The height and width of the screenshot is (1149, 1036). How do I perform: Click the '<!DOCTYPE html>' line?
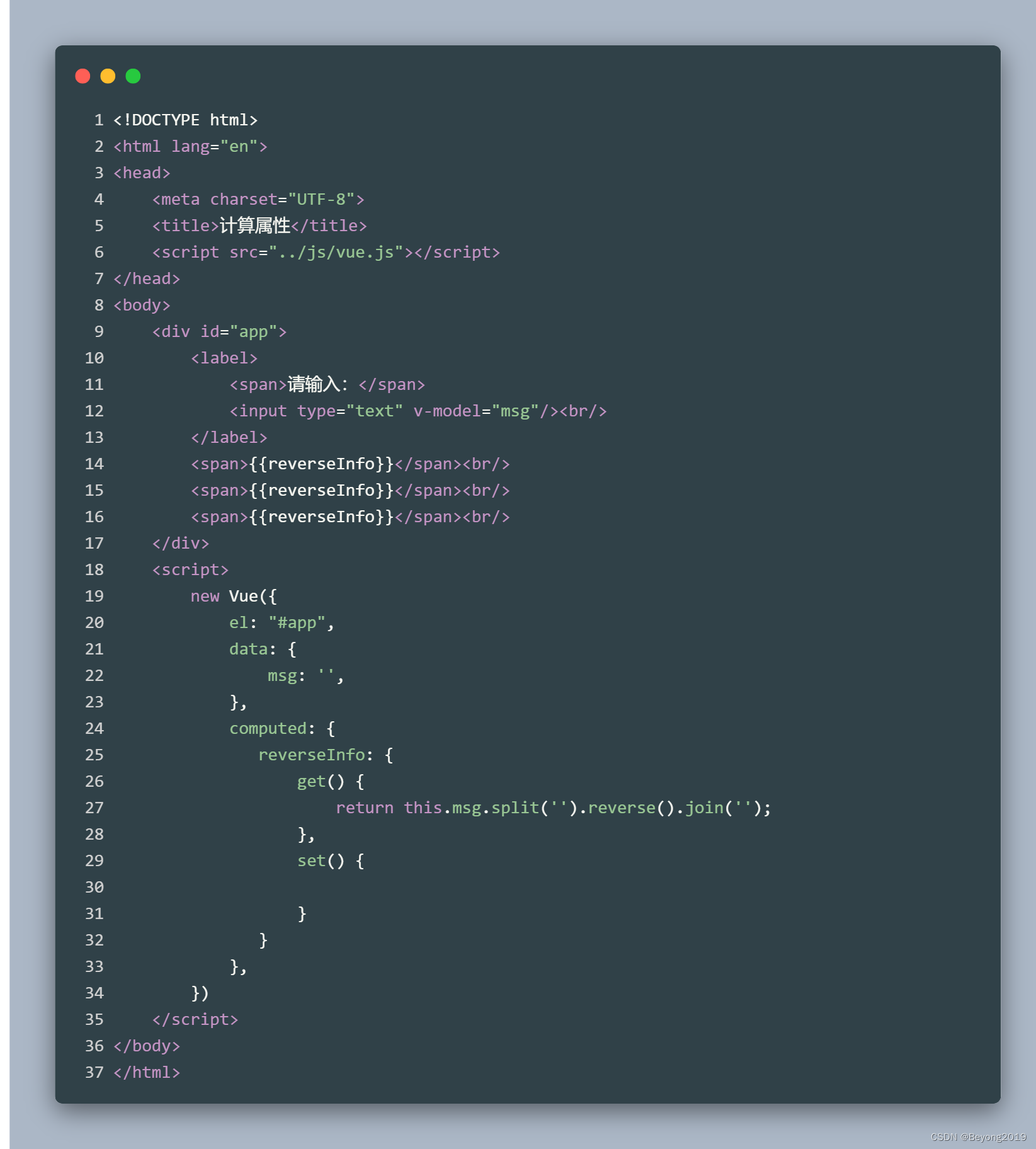coord(185,120)
